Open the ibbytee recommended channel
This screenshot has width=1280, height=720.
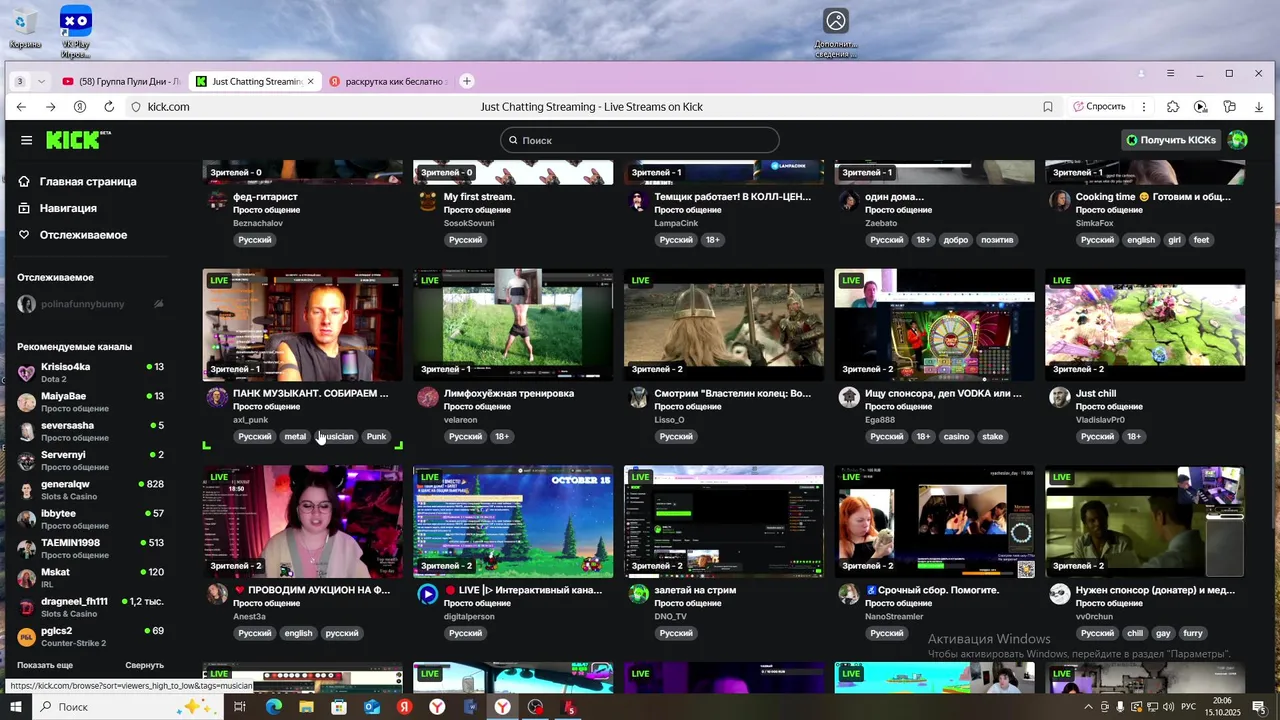pyautogui.click(x=91, y=520)
